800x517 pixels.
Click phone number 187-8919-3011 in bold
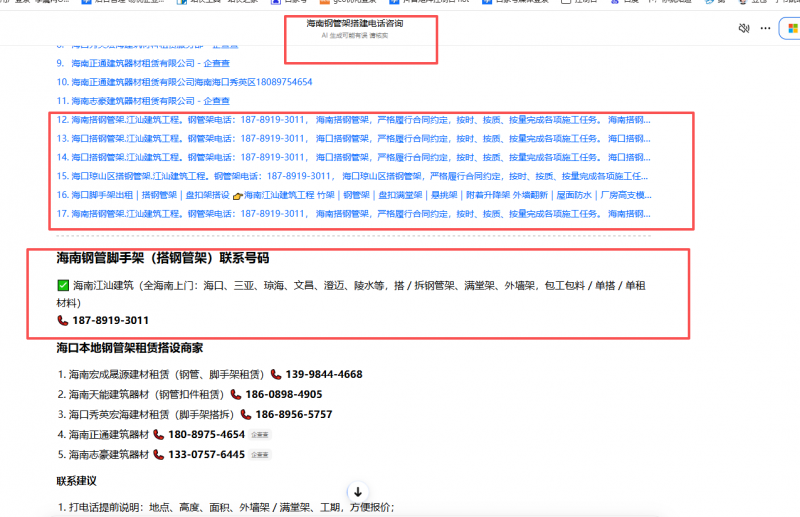111,321
